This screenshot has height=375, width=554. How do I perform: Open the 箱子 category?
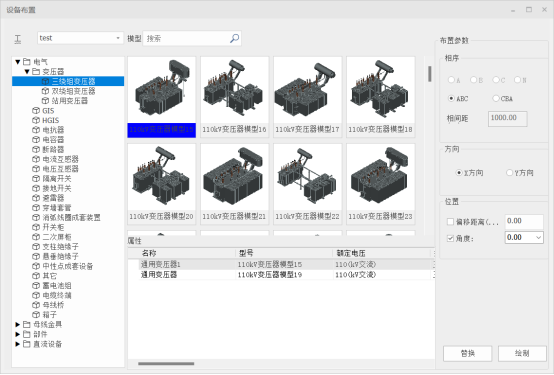44,315
